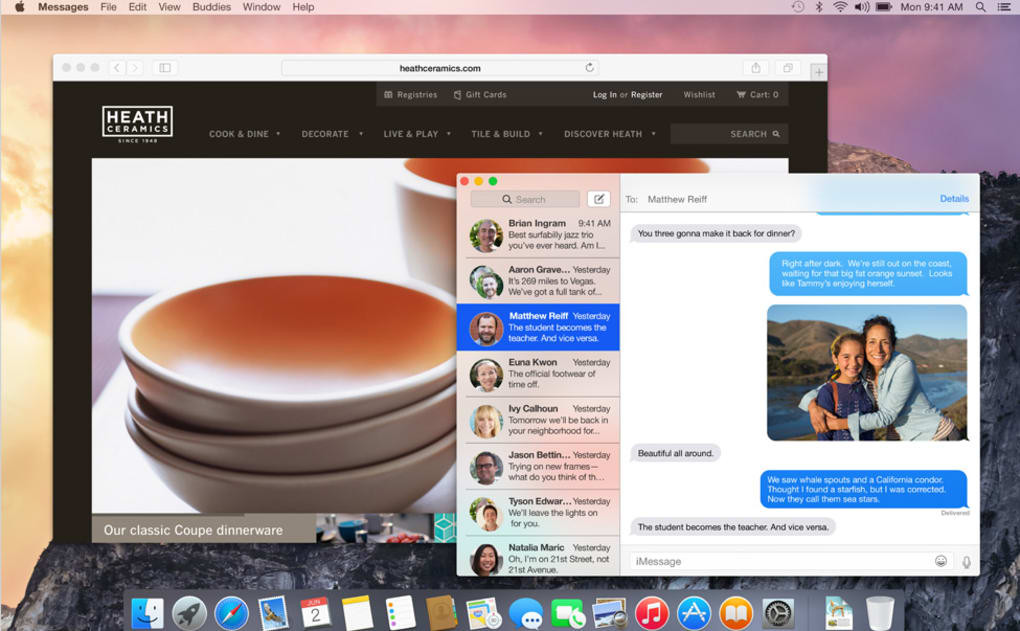Screen dimensions: 1020x631
Task: Click the Log In link
Action: [604, 94]
